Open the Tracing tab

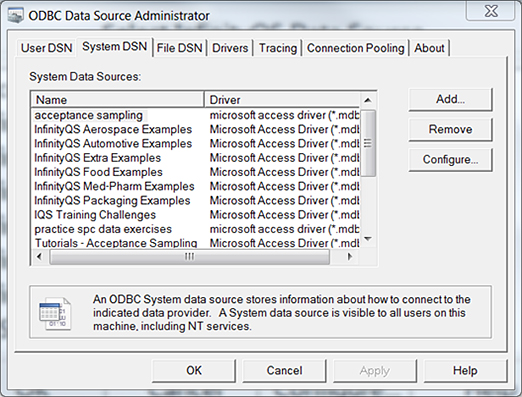(278, 48)
